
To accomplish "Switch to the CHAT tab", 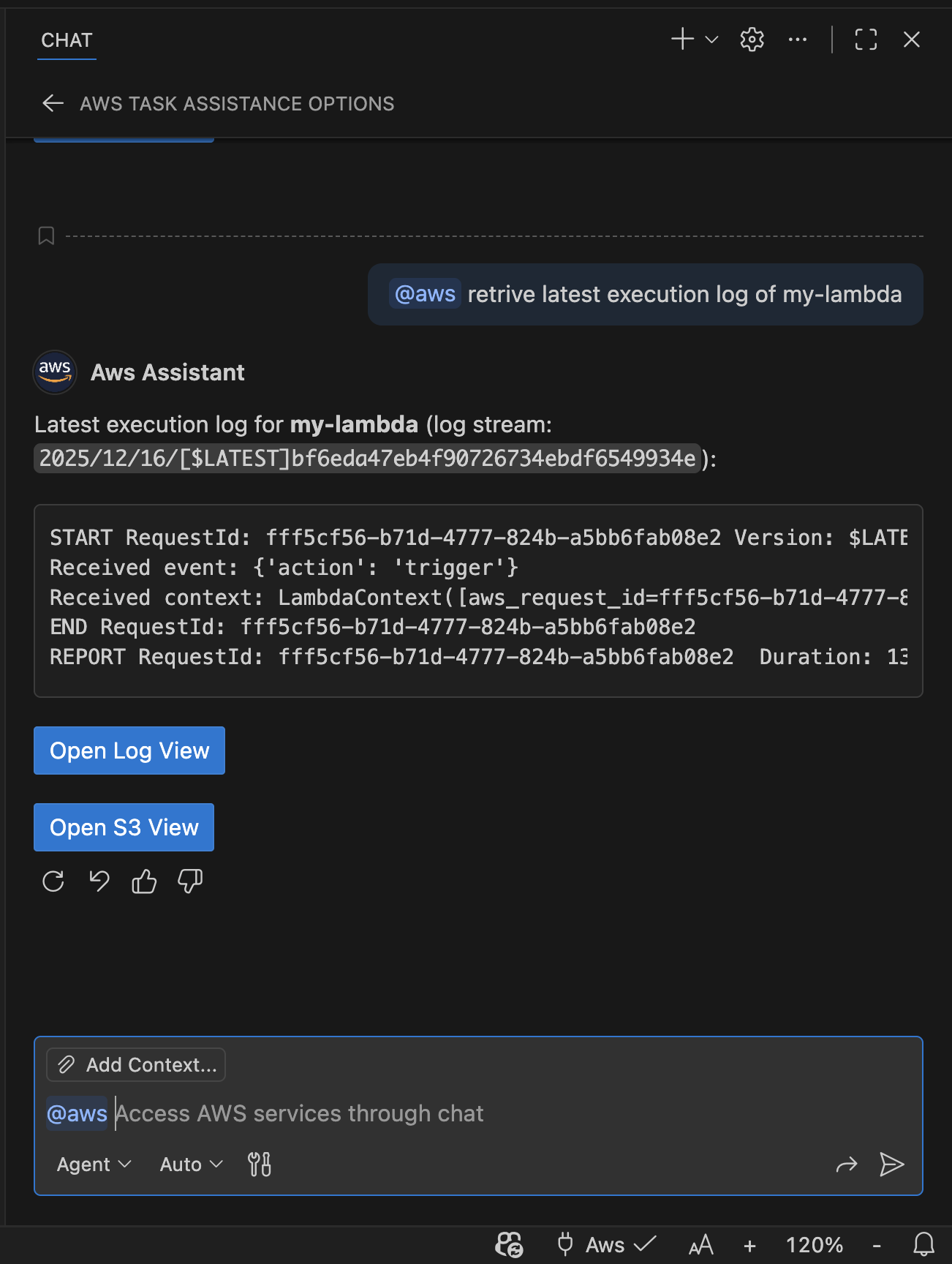I will 66,39.
